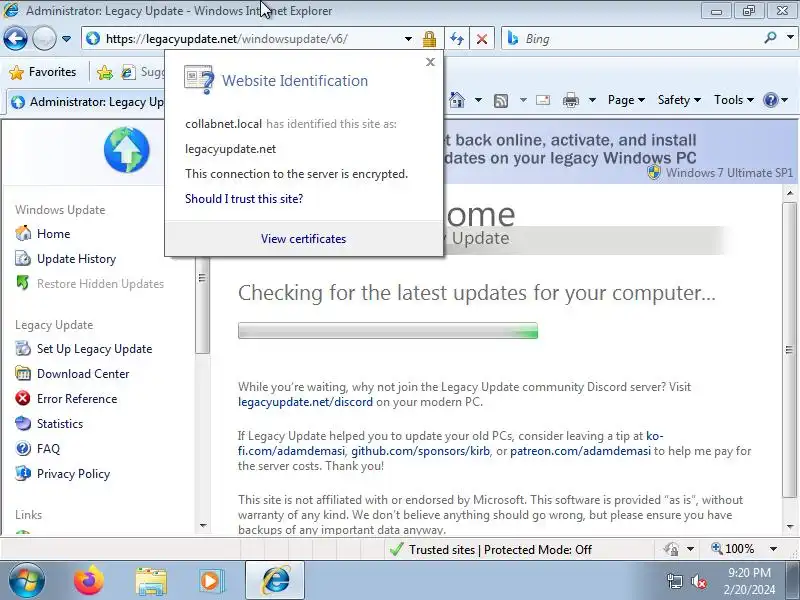
Task: Open the Home button dropdown arrow
Action: point(478,100)
